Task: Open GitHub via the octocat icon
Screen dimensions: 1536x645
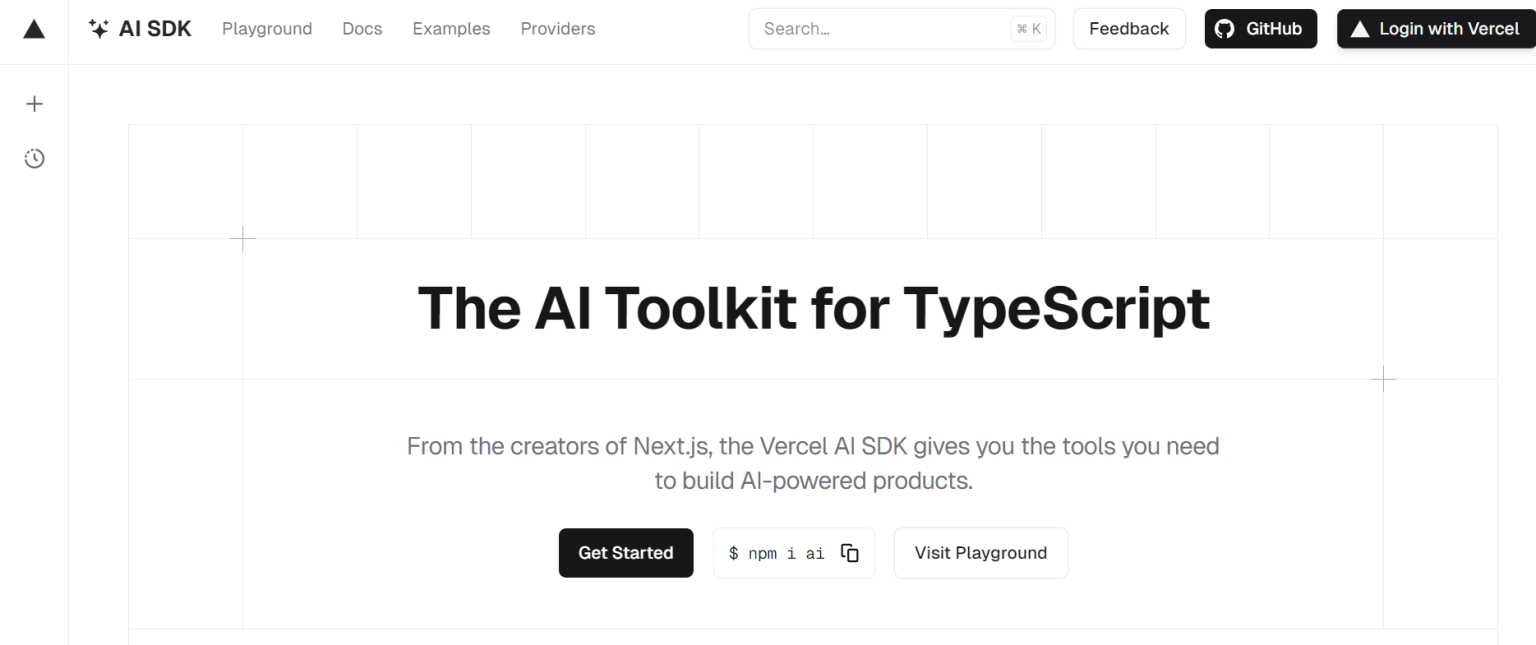Action: click(x=1224, y=28)
